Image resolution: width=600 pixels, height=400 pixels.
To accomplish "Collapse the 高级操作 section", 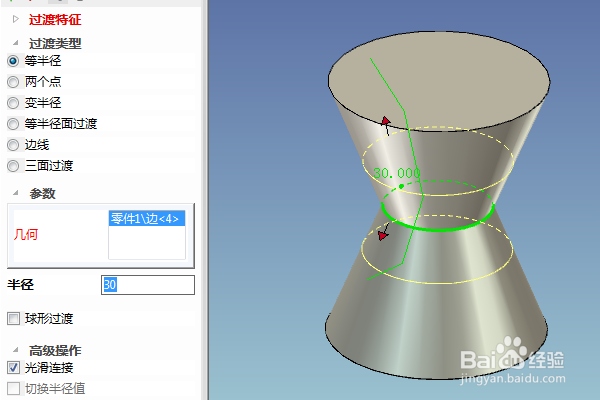I will point(16,350).
